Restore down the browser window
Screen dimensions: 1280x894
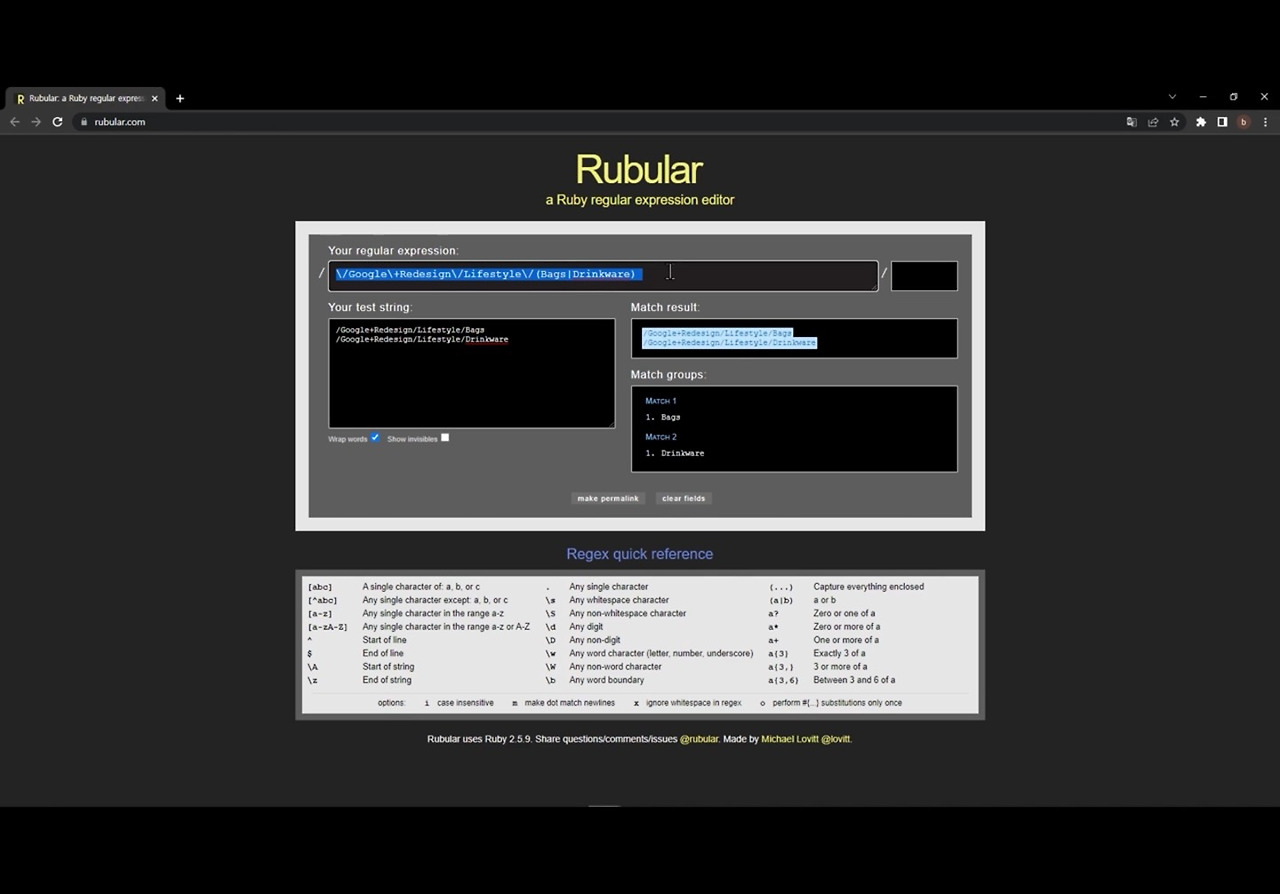point(1234,97)
